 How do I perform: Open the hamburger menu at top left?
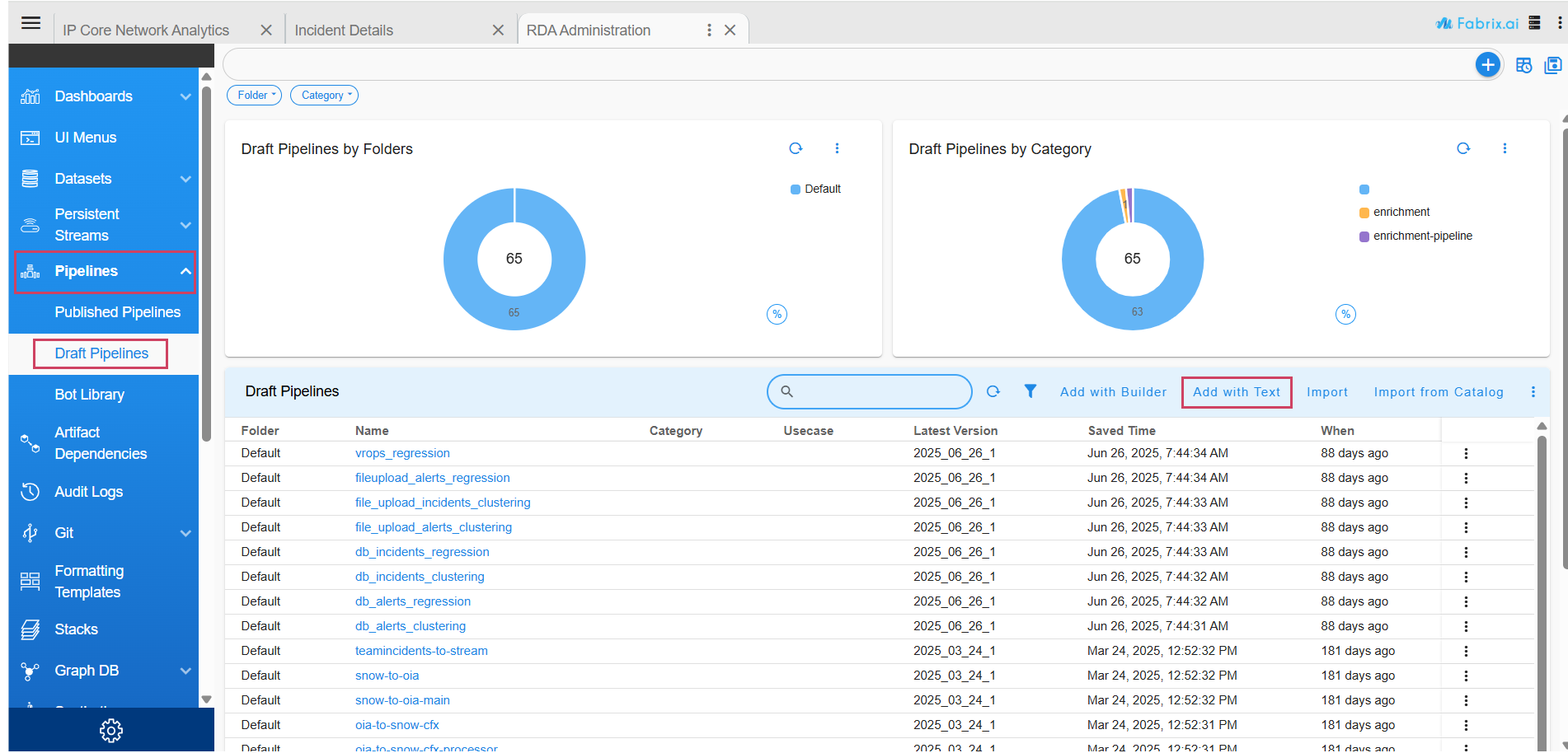(x=31, y=22)
